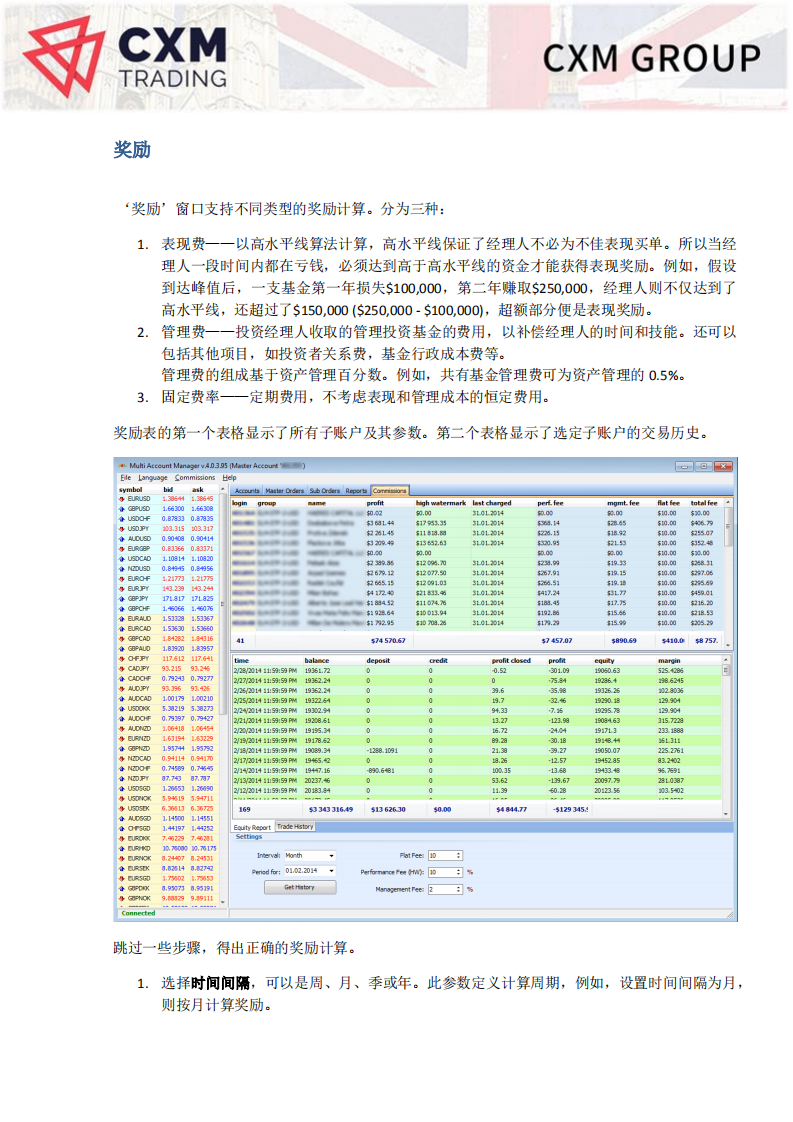The height and width of the screenshot is (1122, 793).
Task: Click the symbol list vertical scrollbar
Action: point(223,696)
